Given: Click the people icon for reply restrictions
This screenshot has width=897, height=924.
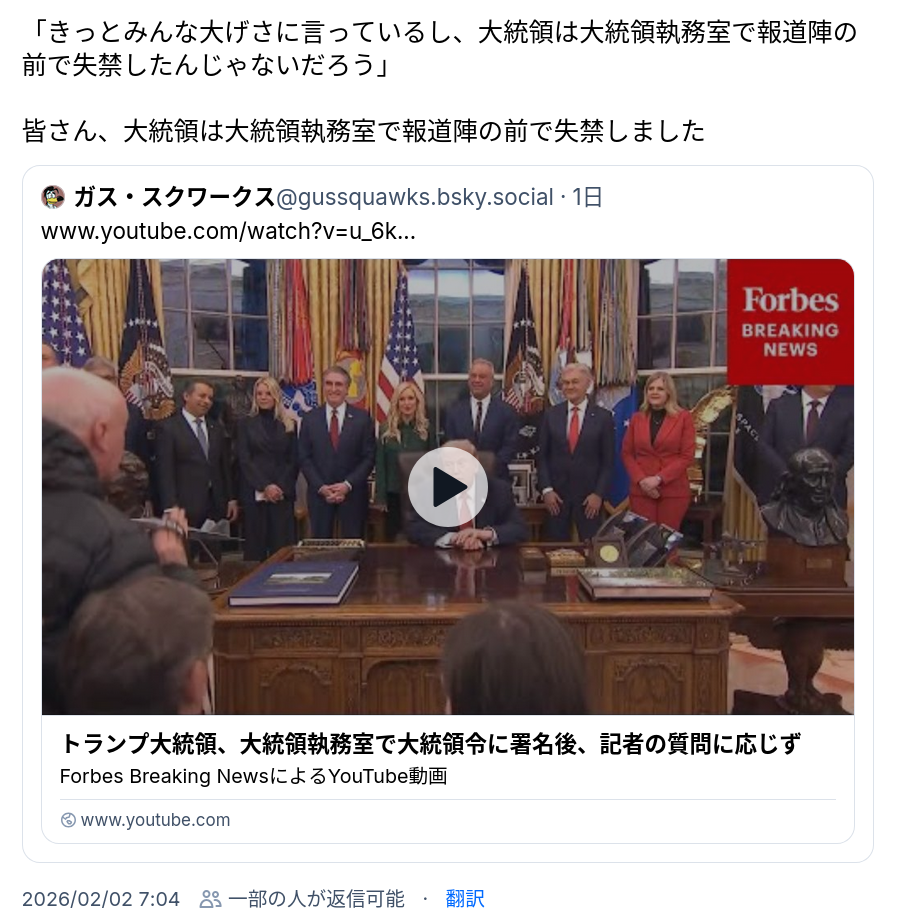Looking at the screenshot, I should click(210, 899).
